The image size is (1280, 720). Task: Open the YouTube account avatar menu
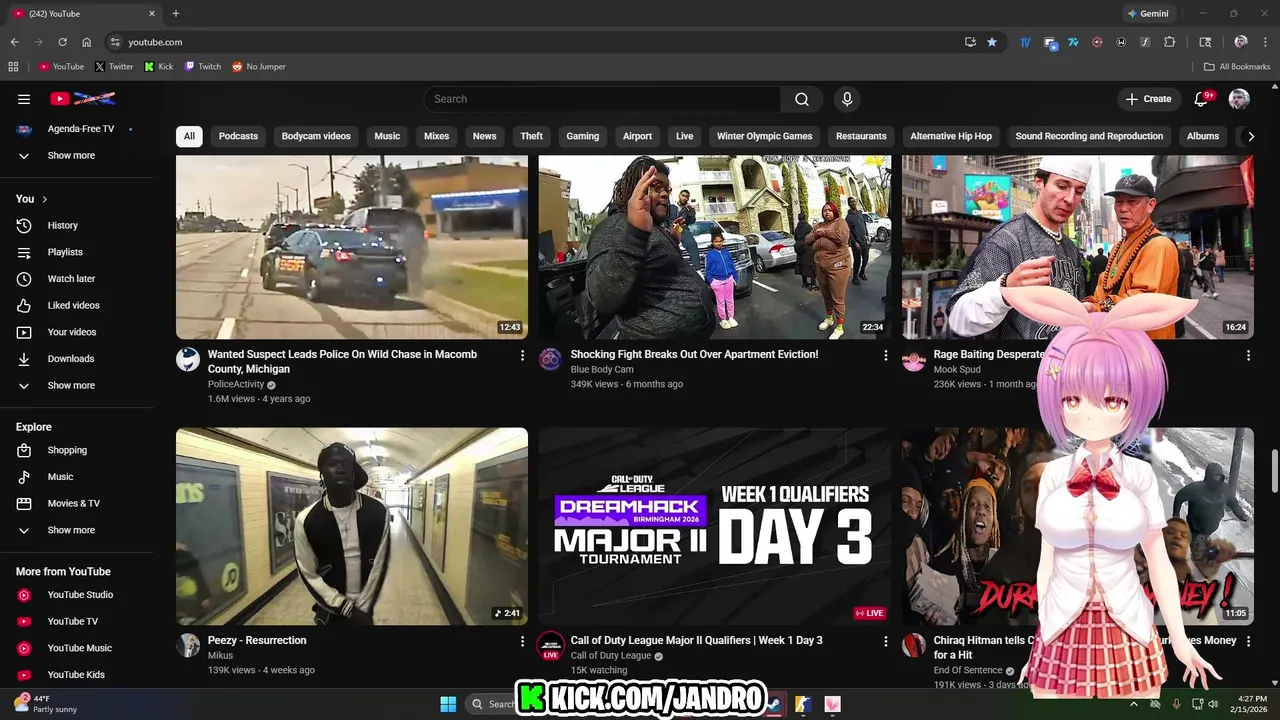(x=1239, y=99)
